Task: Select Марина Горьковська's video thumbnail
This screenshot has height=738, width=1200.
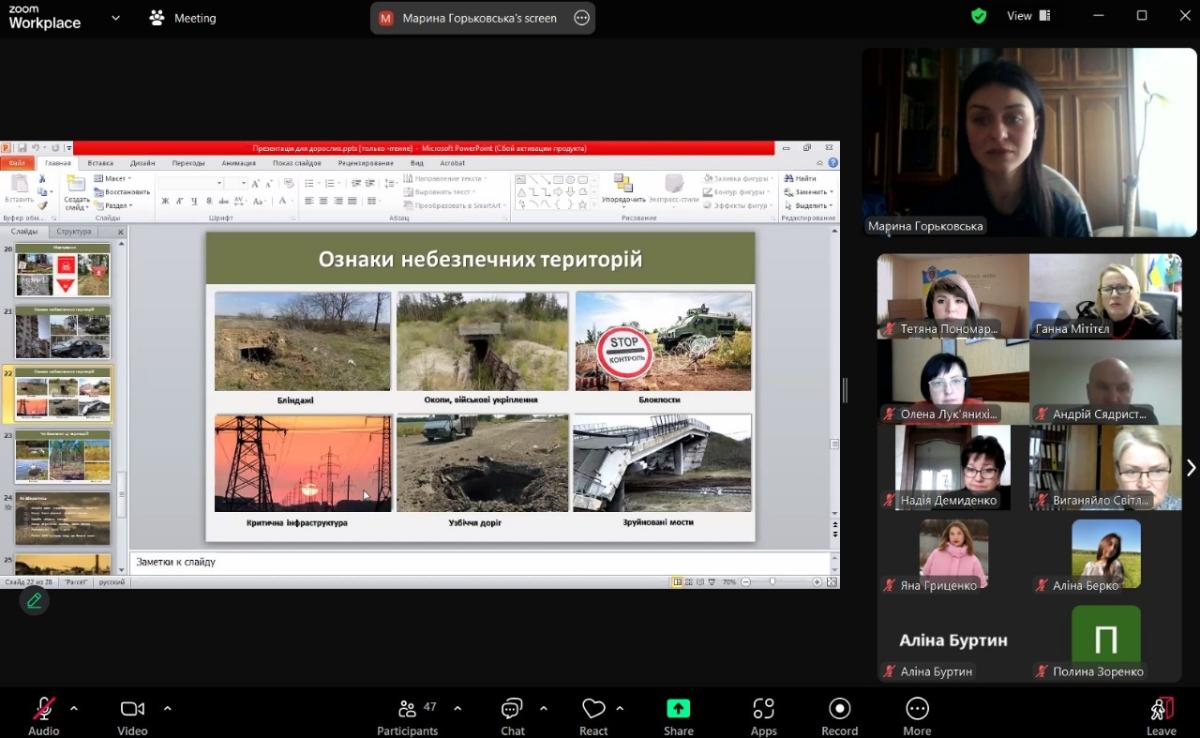Action: tap(1029, 142)
